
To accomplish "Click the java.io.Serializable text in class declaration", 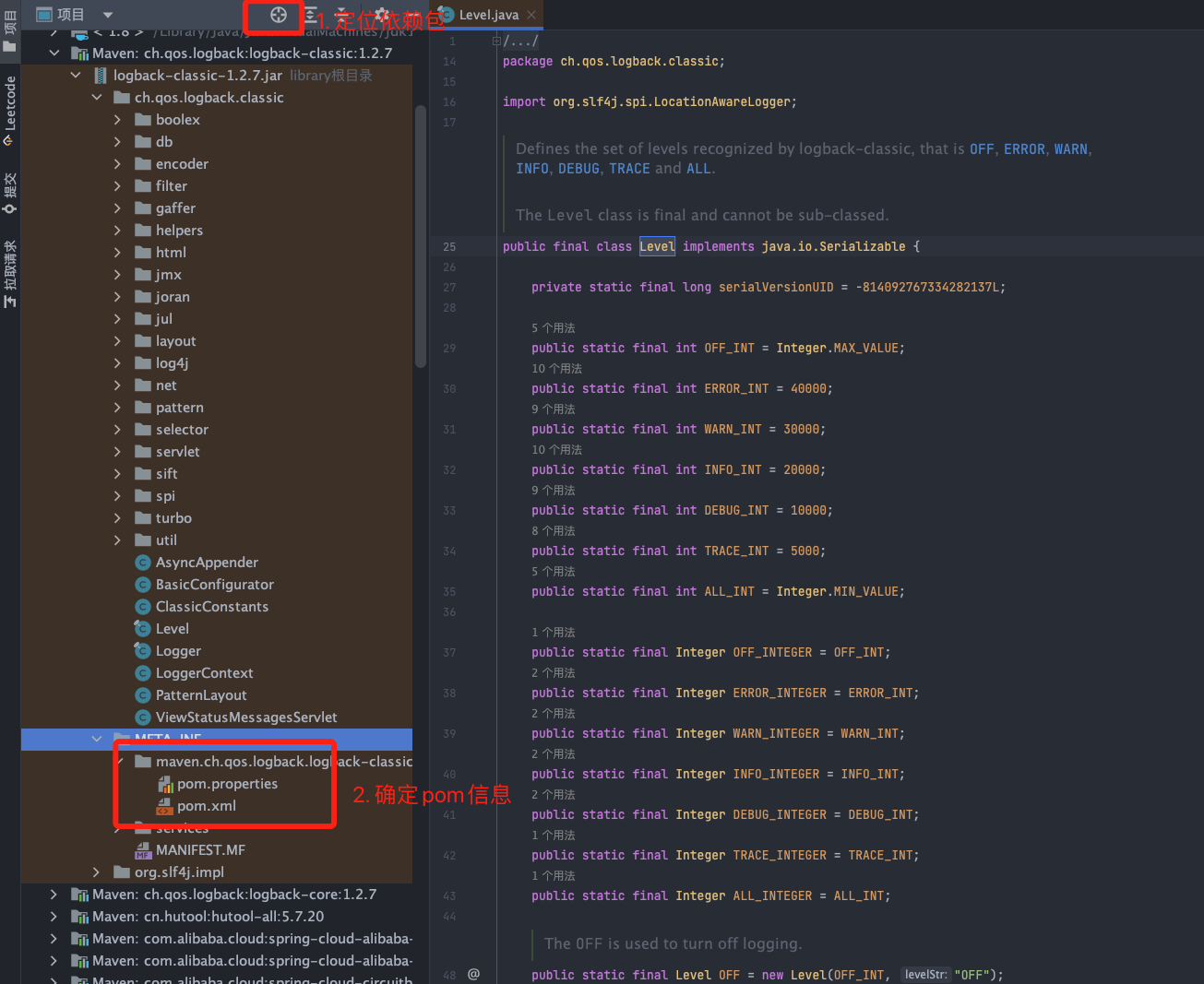I will point(833,246).
